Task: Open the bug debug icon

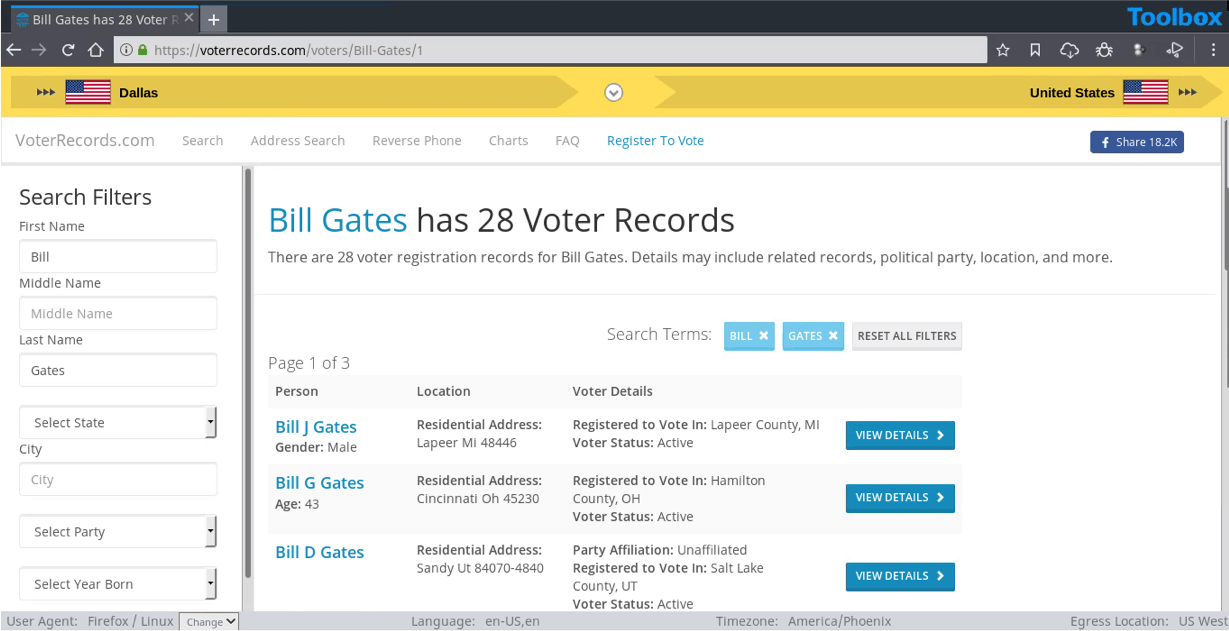Action: [1104, 50]
